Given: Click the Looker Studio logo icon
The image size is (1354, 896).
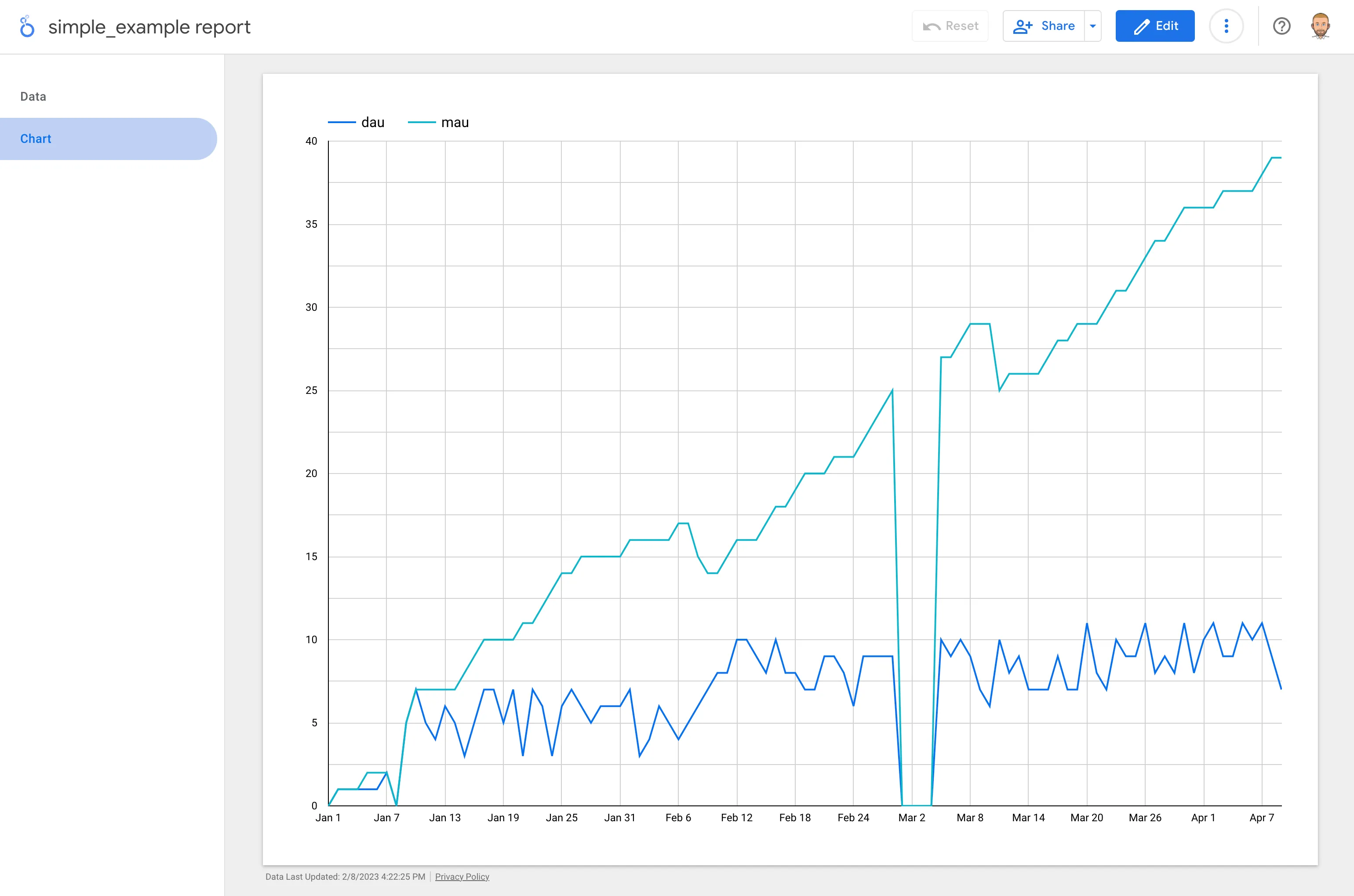Looking at the screenshot, I should [26, 26].
